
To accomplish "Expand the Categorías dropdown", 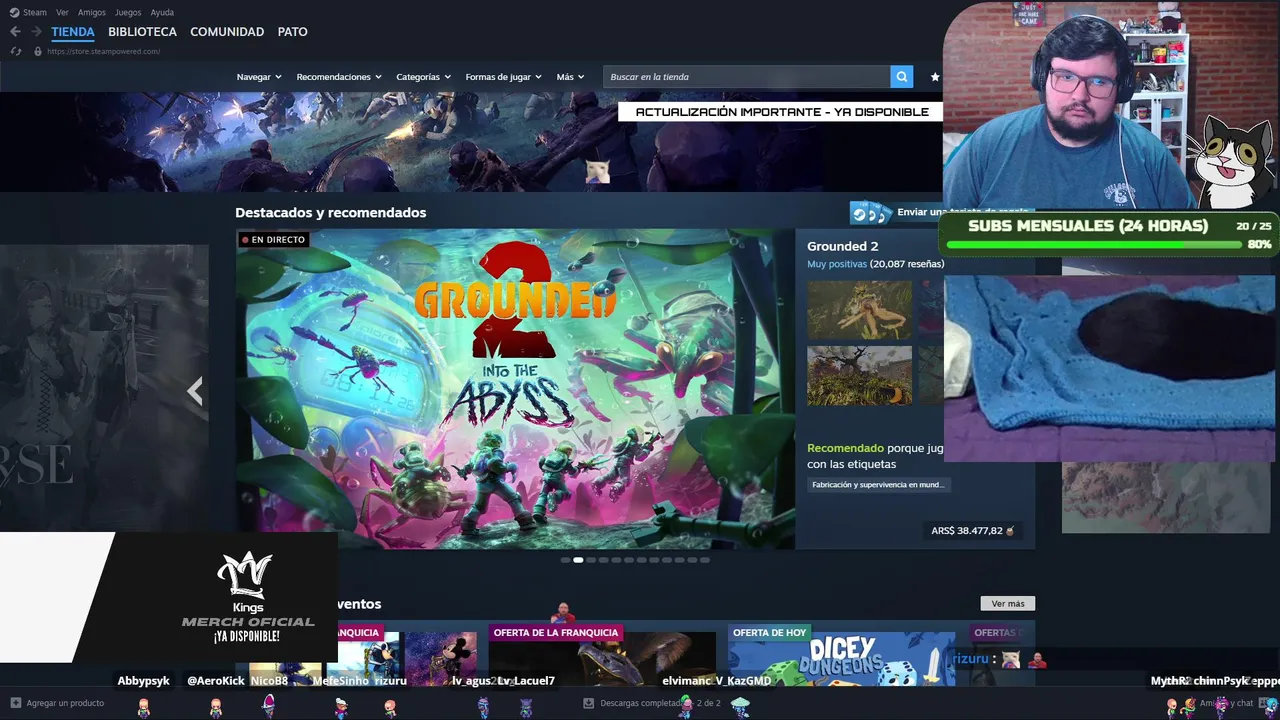I will point(423,77).
